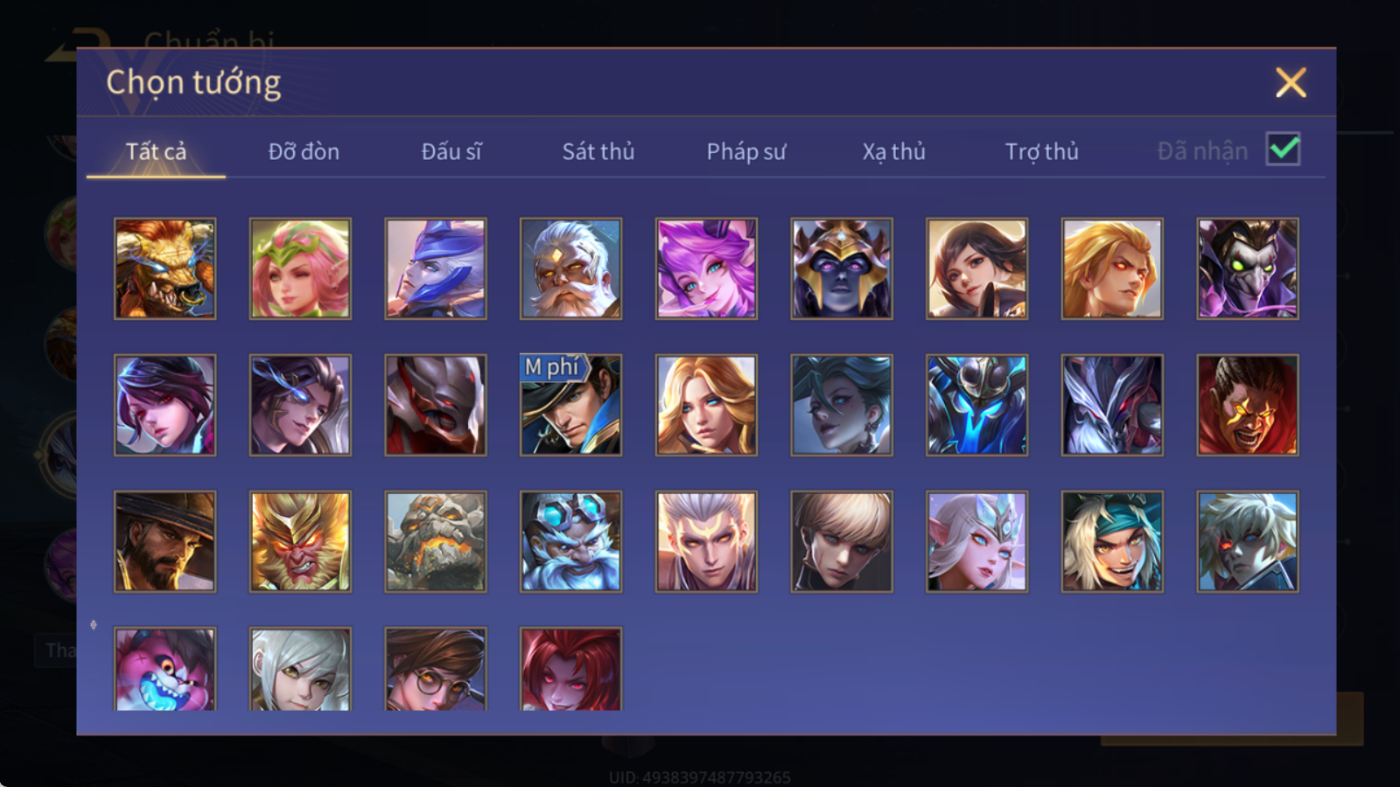1400x787 pixels.
Task: Close the "Chọn tướng" dialog
Action: [x=1291, y=82]
